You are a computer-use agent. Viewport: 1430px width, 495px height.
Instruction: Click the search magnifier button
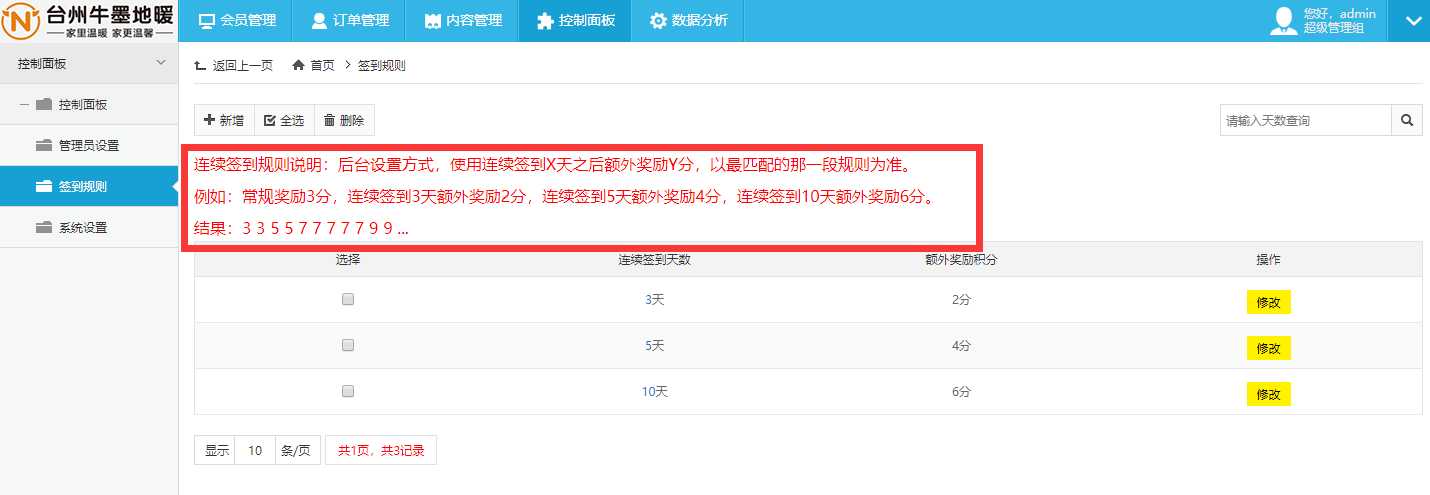(x=1407, y=120)
